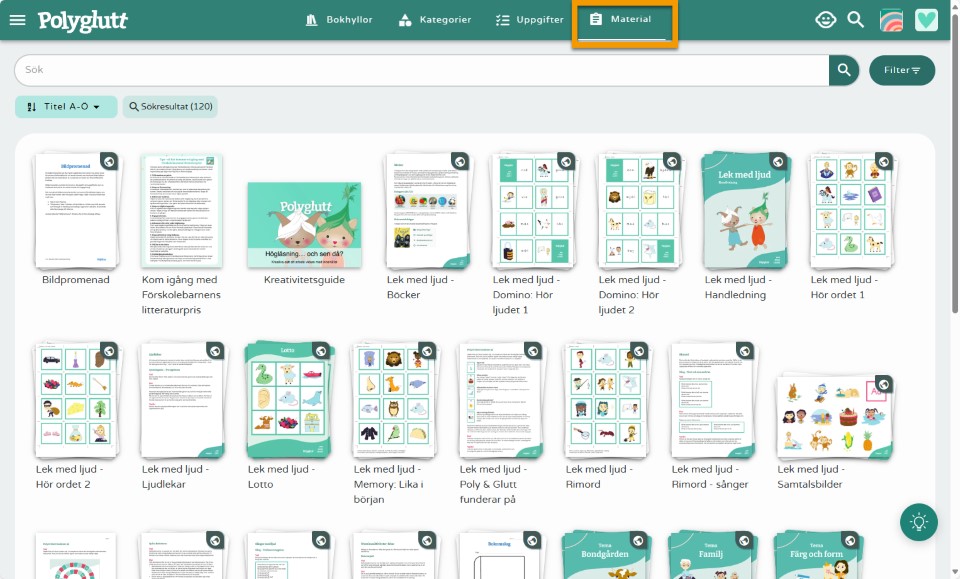Open the Filter options
Screen dimensions: 960x579
(x=902, y=70)
